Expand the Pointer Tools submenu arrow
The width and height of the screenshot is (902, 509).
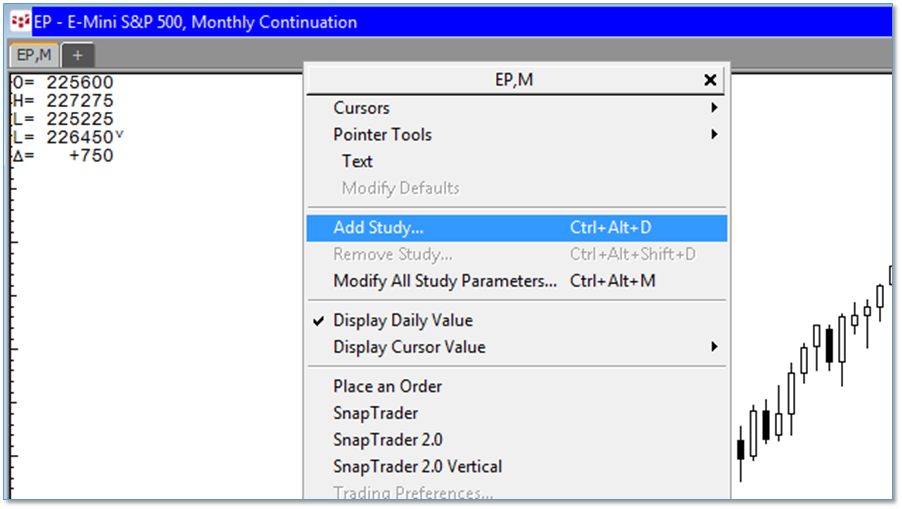coord(714,135)
